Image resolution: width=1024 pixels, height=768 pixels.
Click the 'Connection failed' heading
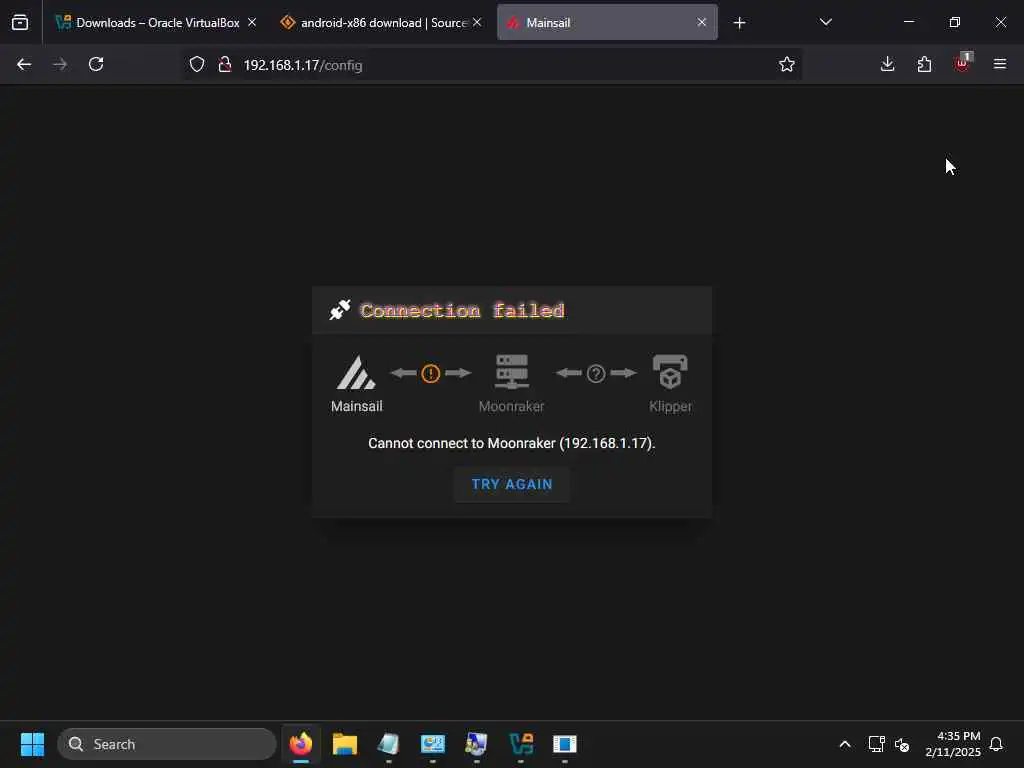[462, 310]
